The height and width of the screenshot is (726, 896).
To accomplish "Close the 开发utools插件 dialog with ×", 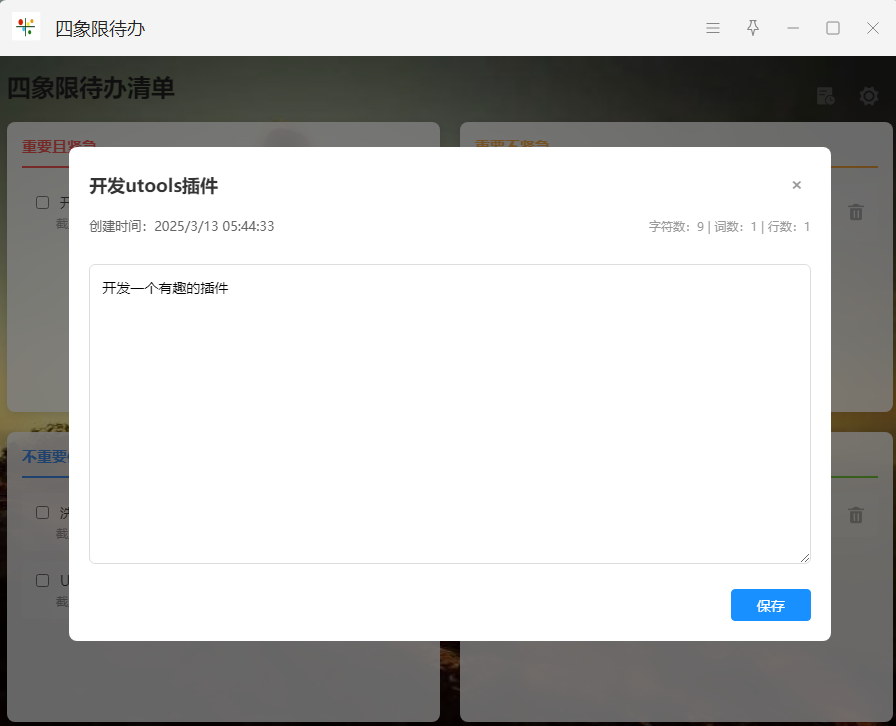I will pyautogui.click(x=797, y=185).
